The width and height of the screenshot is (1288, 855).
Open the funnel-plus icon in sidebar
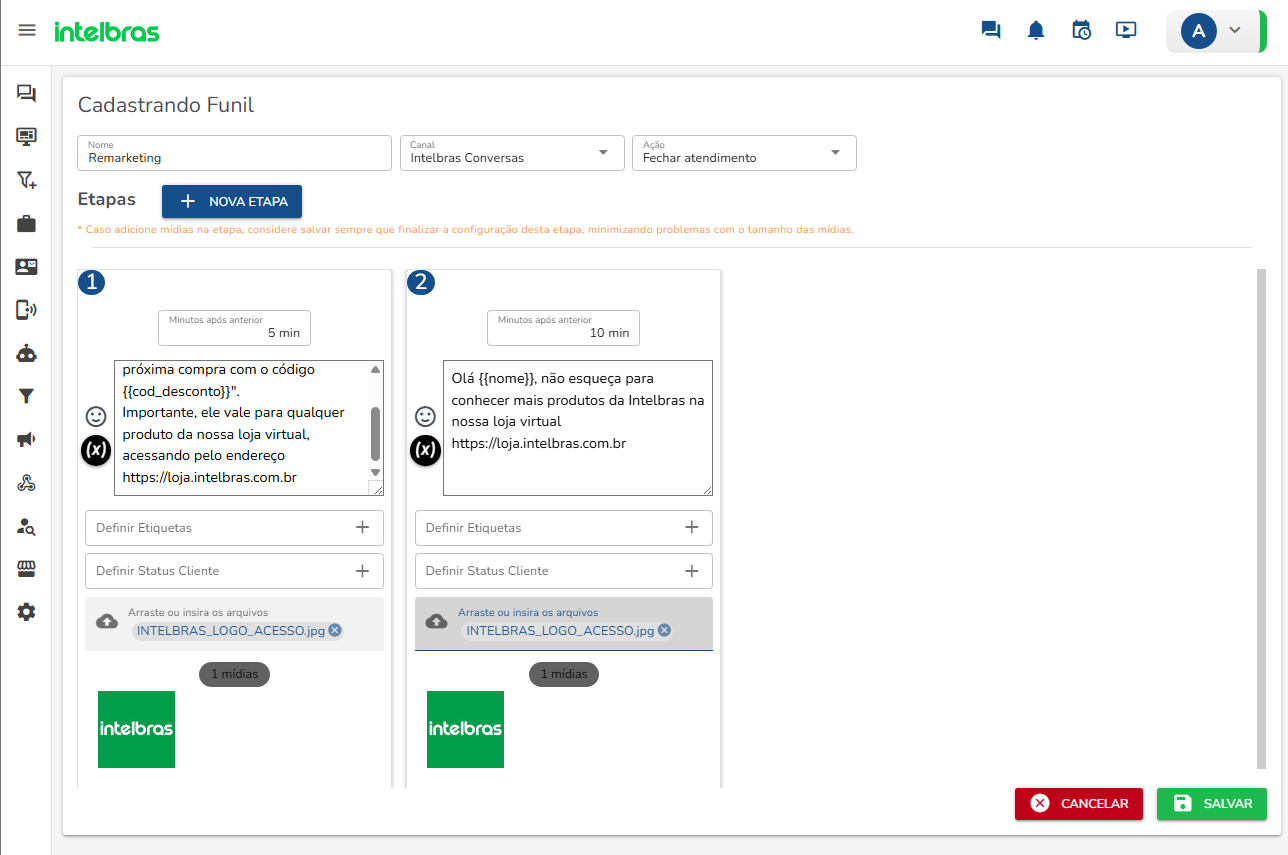26,180
